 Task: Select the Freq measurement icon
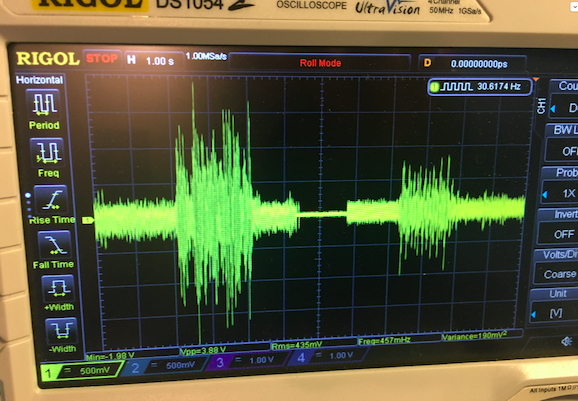pos(47,152)
